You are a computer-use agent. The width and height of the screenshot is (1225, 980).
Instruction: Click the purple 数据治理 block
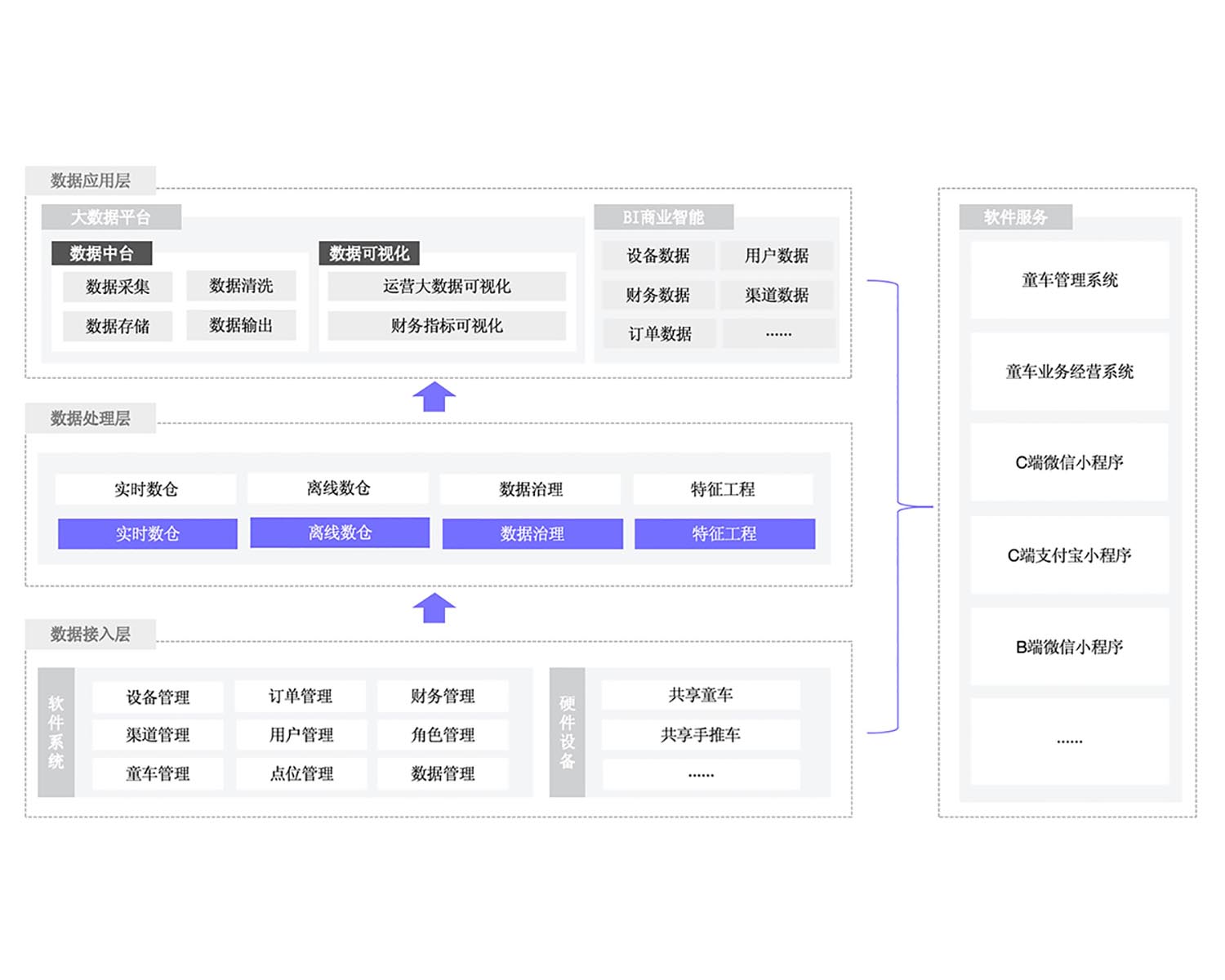(532, 533)
